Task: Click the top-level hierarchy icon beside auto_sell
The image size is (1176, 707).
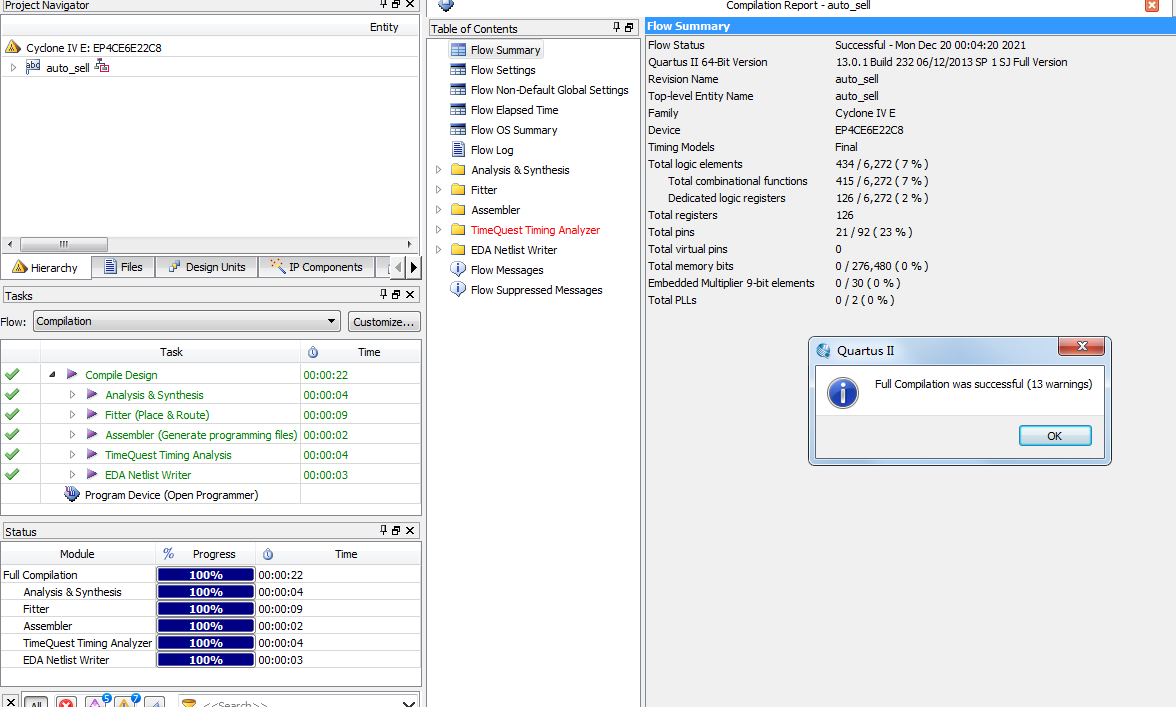Action: click(102, 67)
